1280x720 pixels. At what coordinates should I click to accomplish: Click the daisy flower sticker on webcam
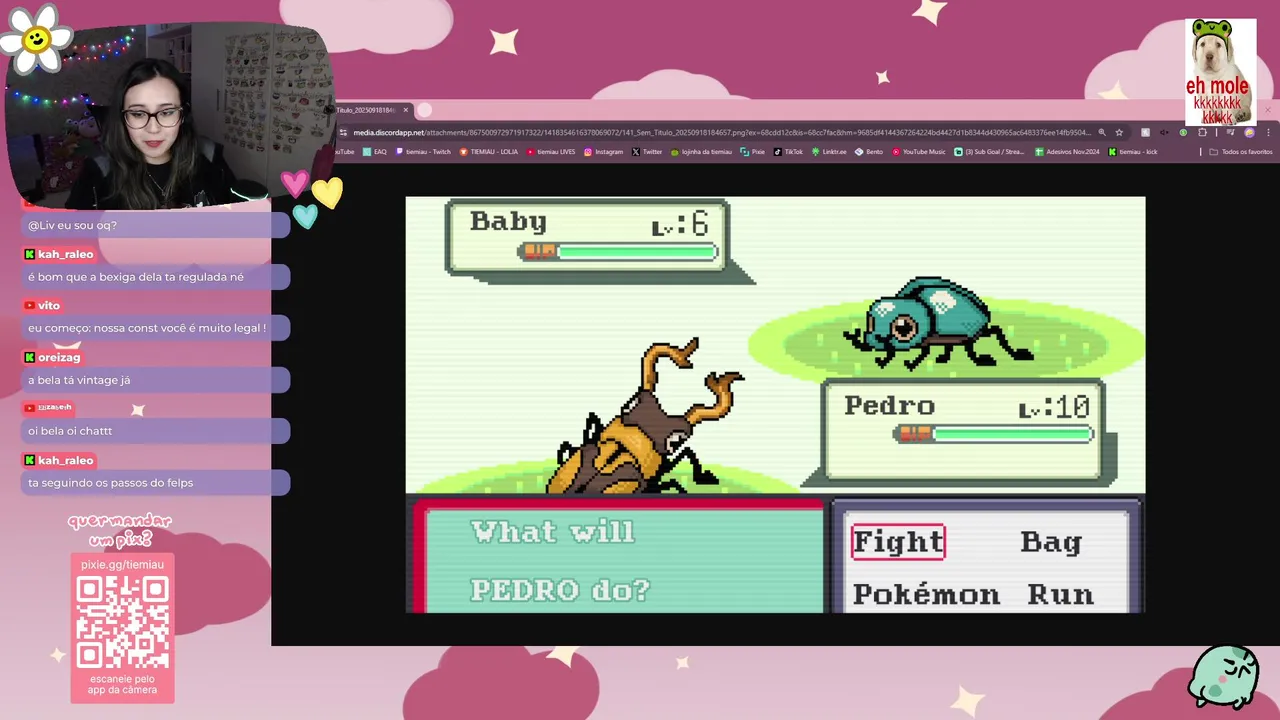coord(37,38)
